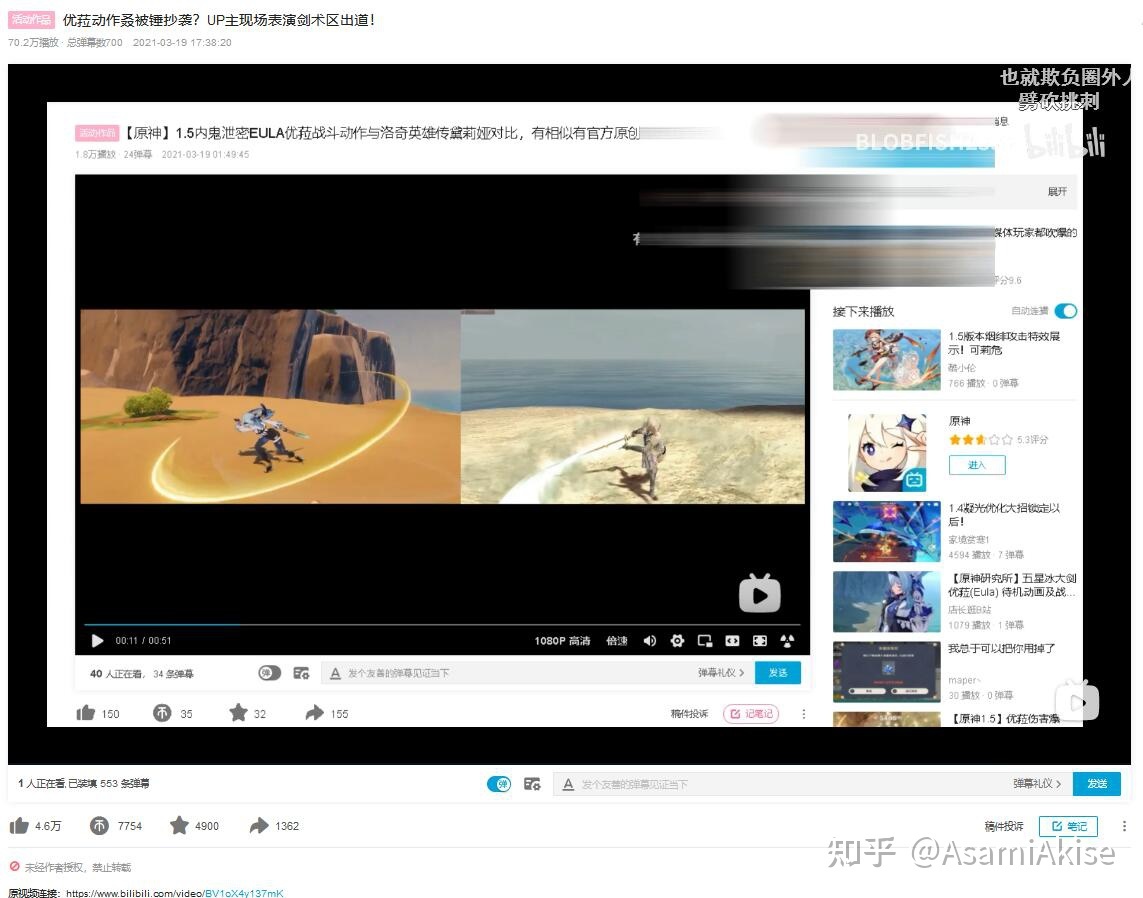
Task: Click the 接下来播放 heading
Action: pyautogui.click(x=863, y=311)
